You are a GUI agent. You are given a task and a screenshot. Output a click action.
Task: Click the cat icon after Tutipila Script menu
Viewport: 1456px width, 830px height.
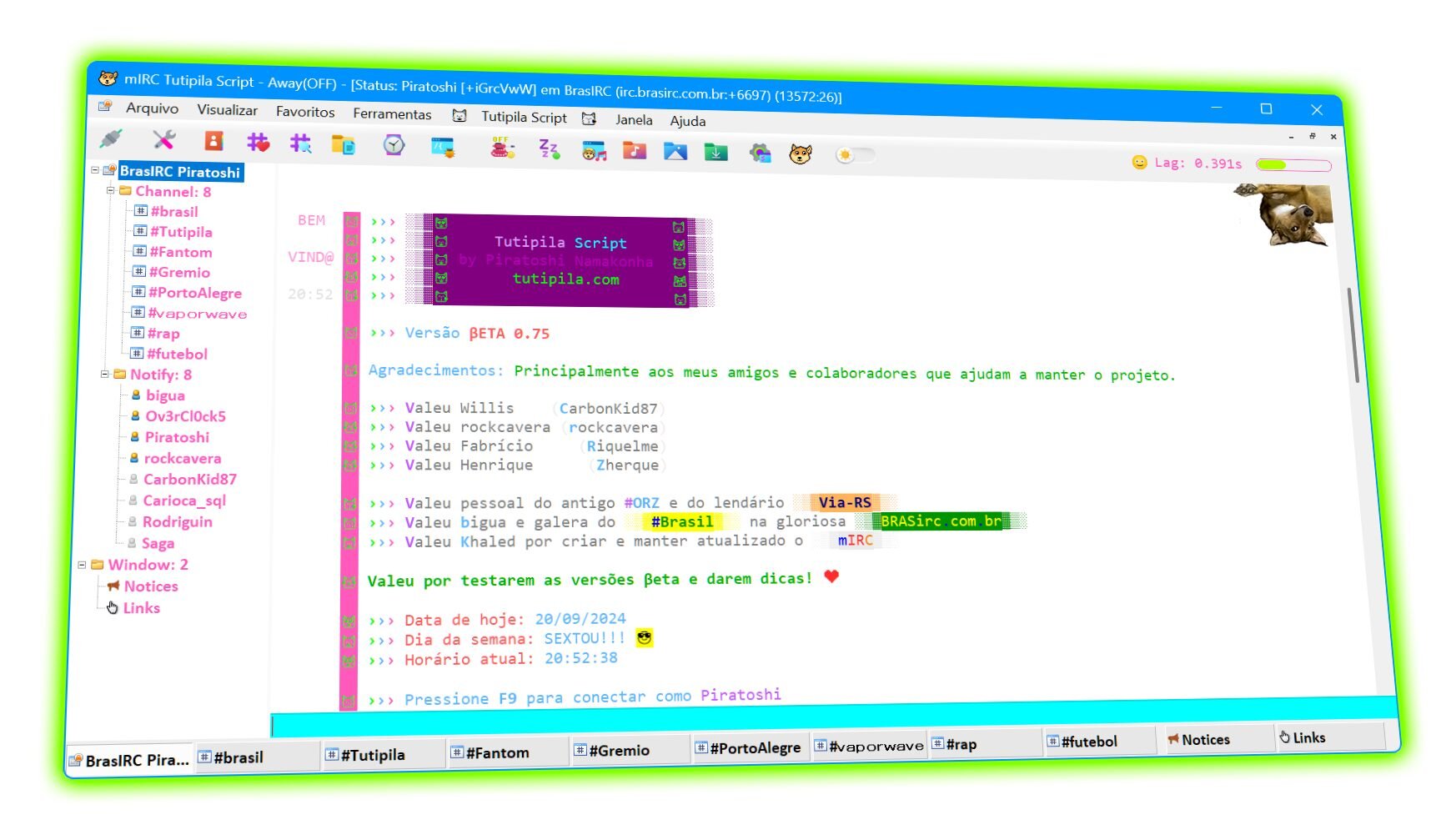(x=589, y=118)
